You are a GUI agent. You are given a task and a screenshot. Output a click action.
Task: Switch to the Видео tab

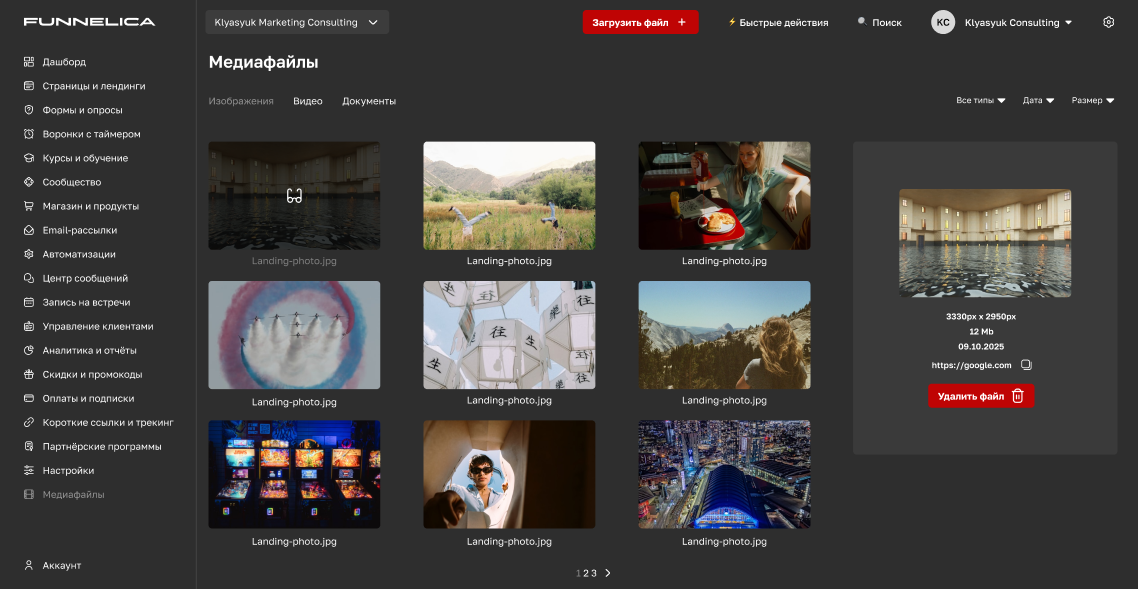pos(308,102)
